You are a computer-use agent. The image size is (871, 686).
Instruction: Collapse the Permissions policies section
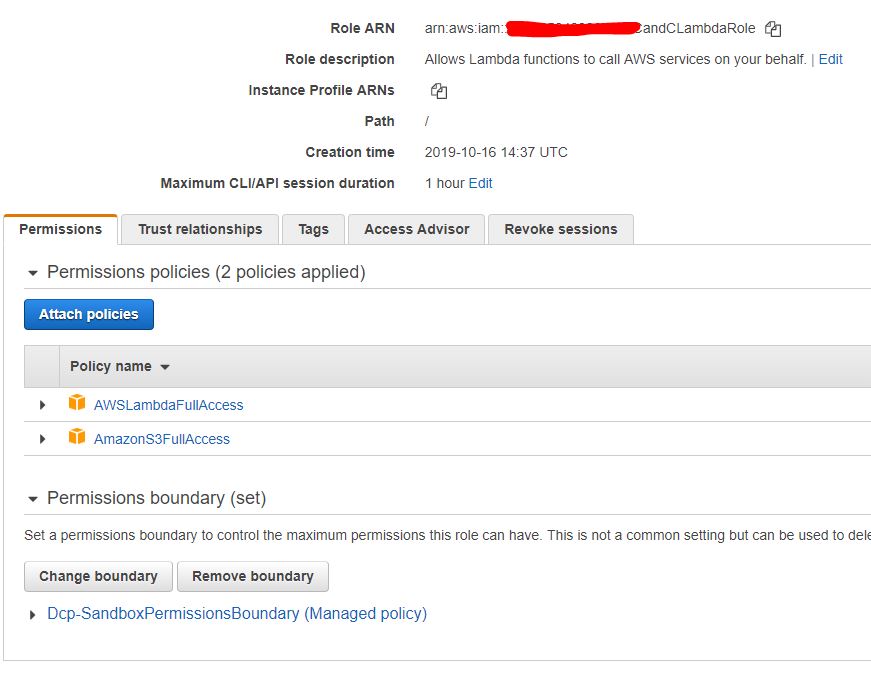pos(33,273)
